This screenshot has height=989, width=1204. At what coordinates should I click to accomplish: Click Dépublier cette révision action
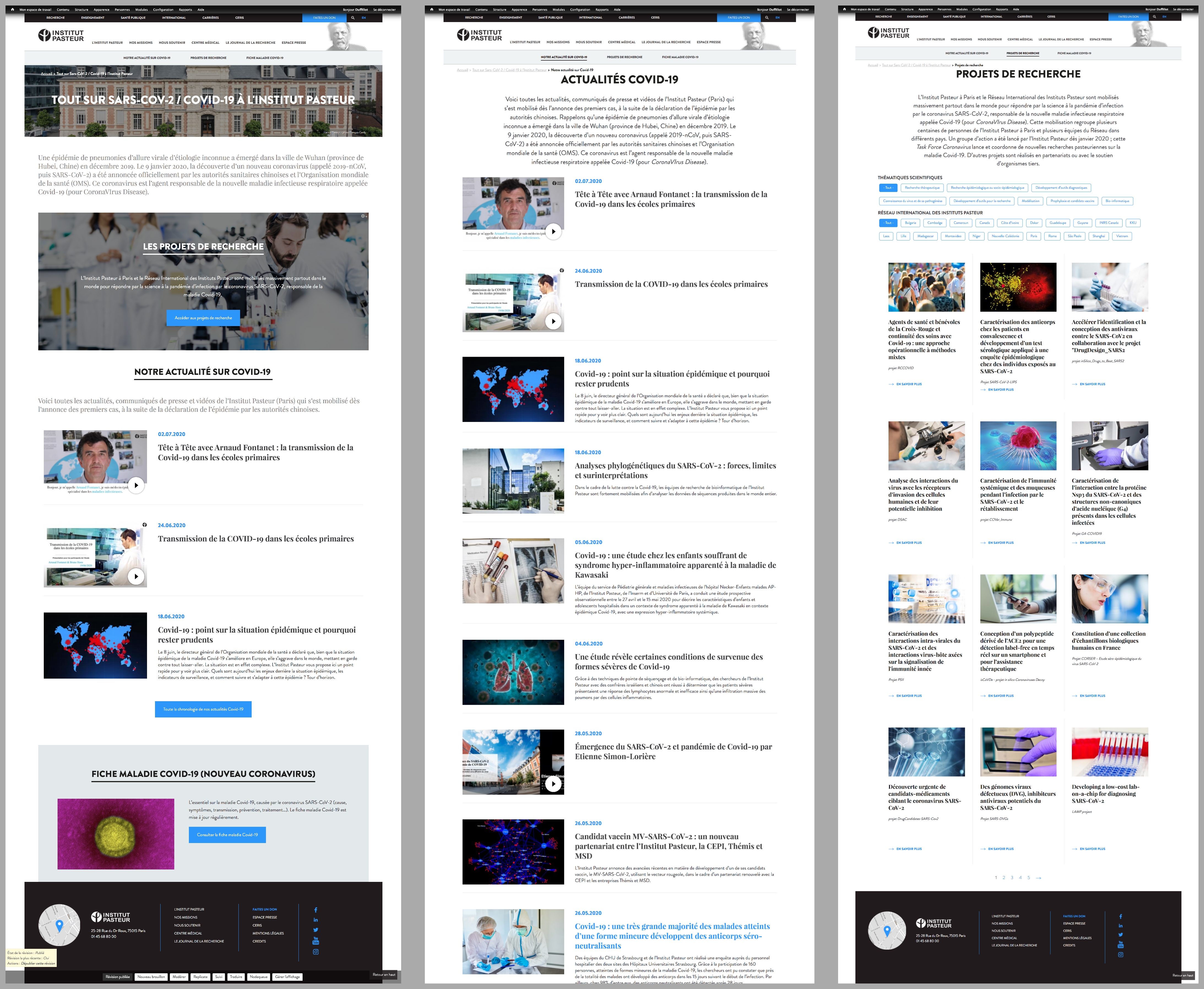click(38, 963)
